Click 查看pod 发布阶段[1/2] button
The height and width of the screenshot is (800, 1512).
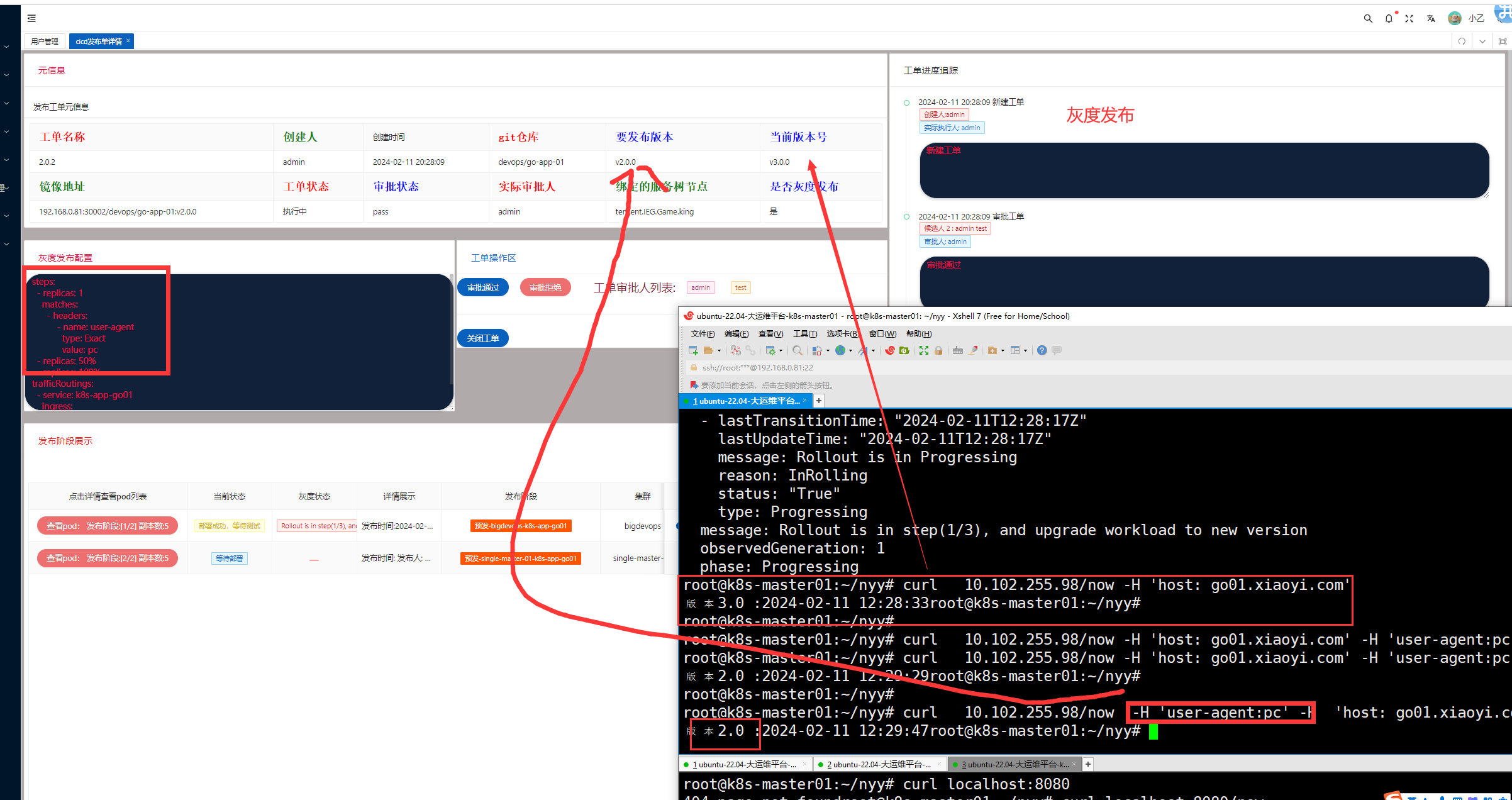point(108,526)
